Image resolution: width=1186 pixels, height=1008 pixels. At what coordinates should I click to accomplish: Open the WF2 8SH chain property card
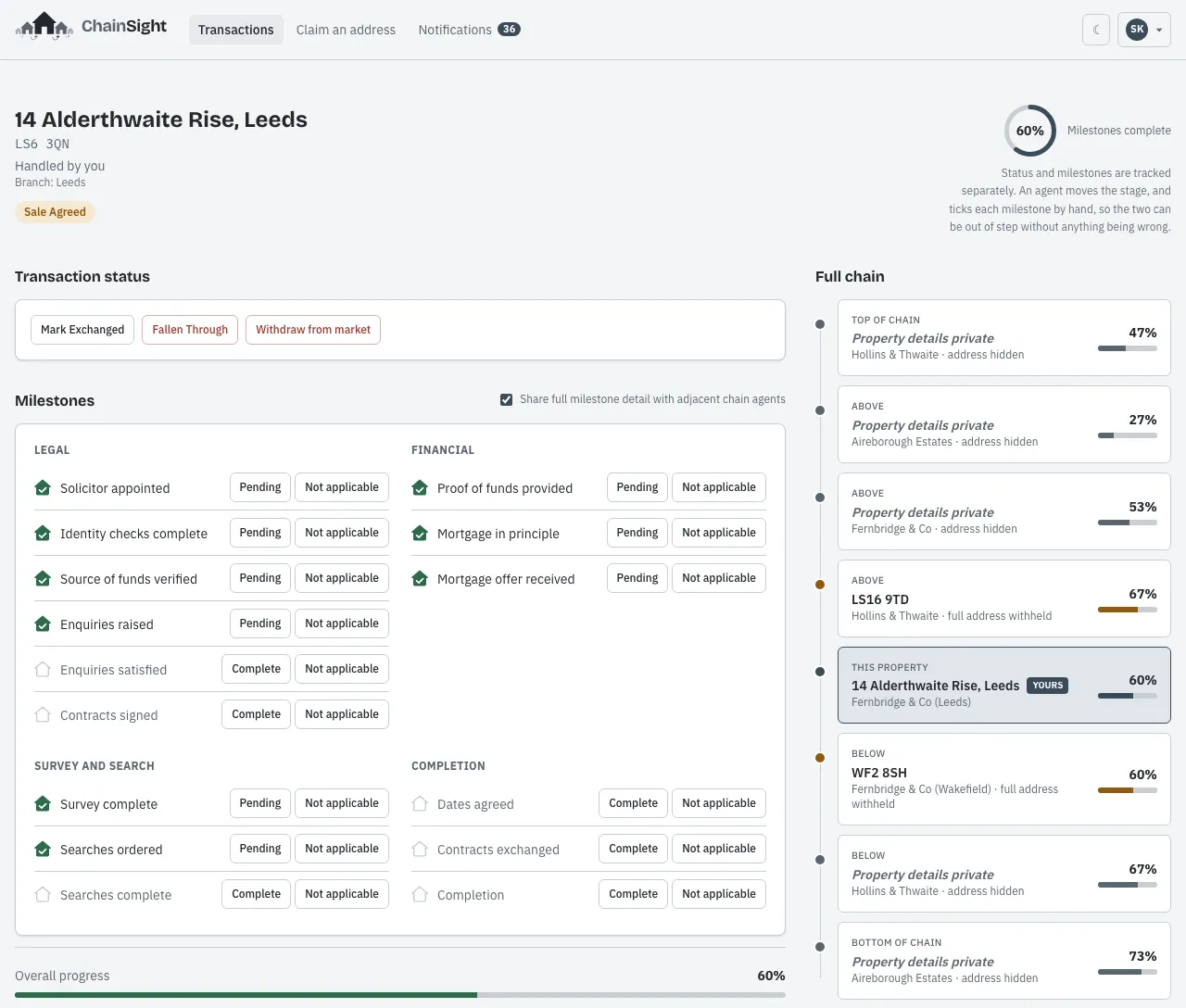[1004, 779]
